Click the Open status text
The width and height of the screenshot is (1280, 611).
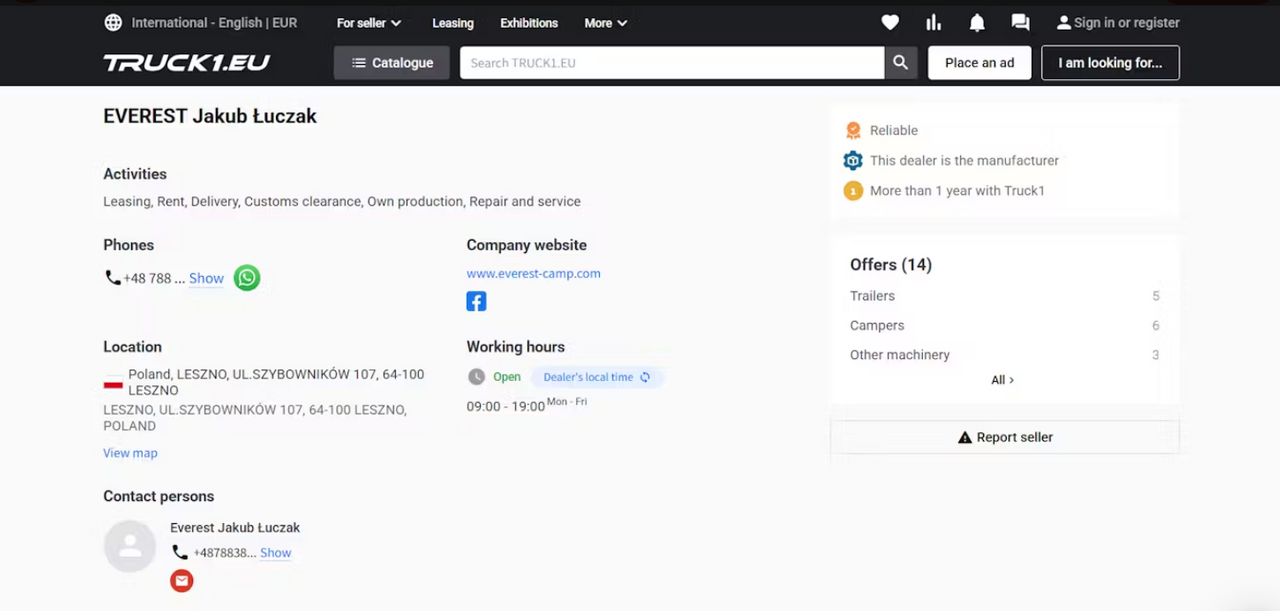tap(507, 377)
